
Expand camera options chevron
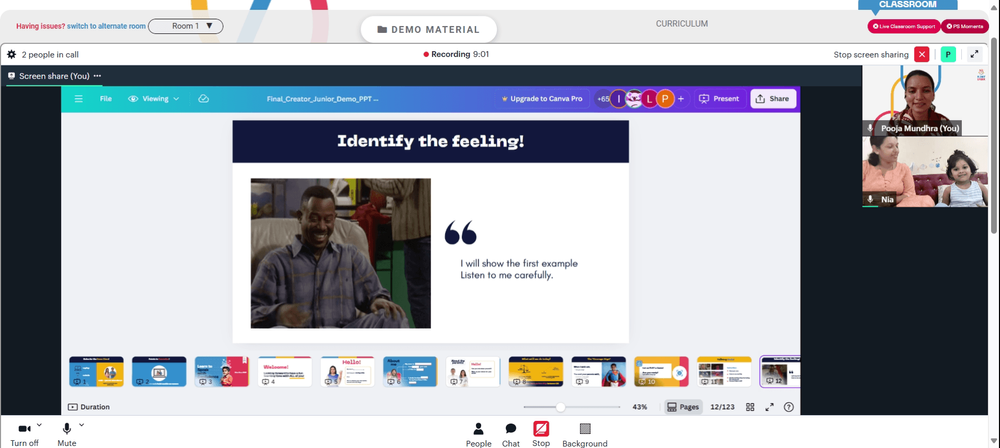tap(39, 424)
